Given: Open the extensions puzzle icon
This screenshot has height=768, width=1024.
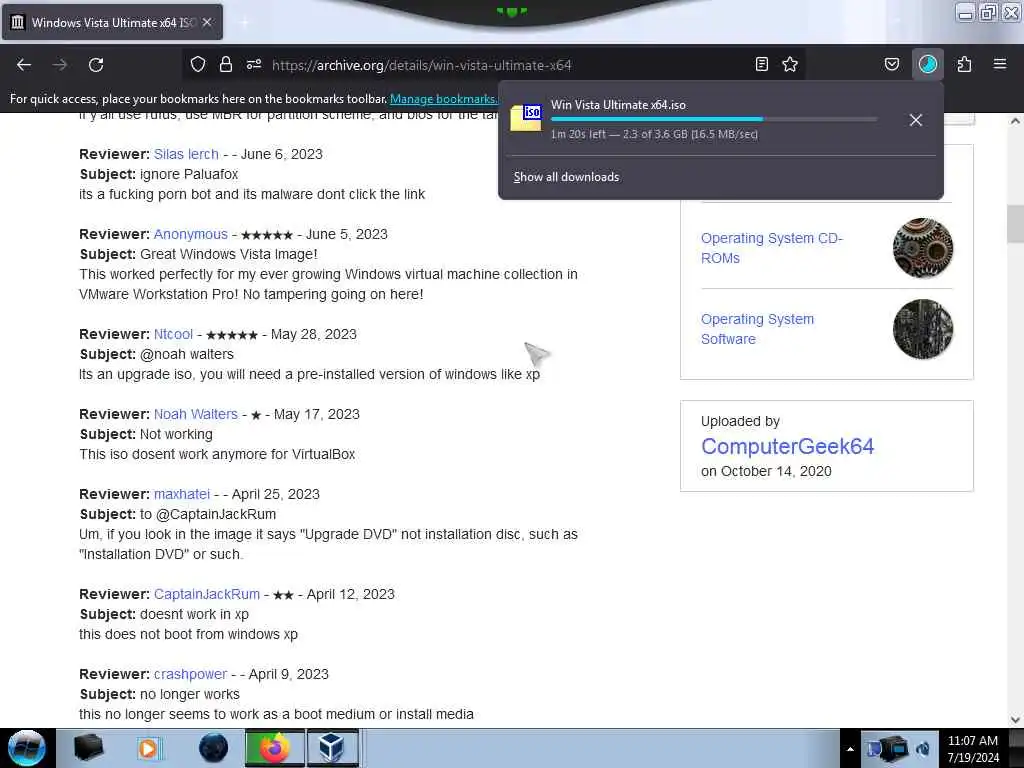Looking at the screenshot, I should tap(965, 64).
